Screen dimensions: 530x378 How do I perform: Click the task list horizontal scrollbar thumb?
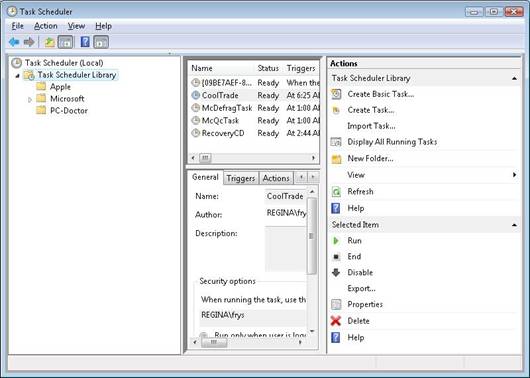[205, 158]
